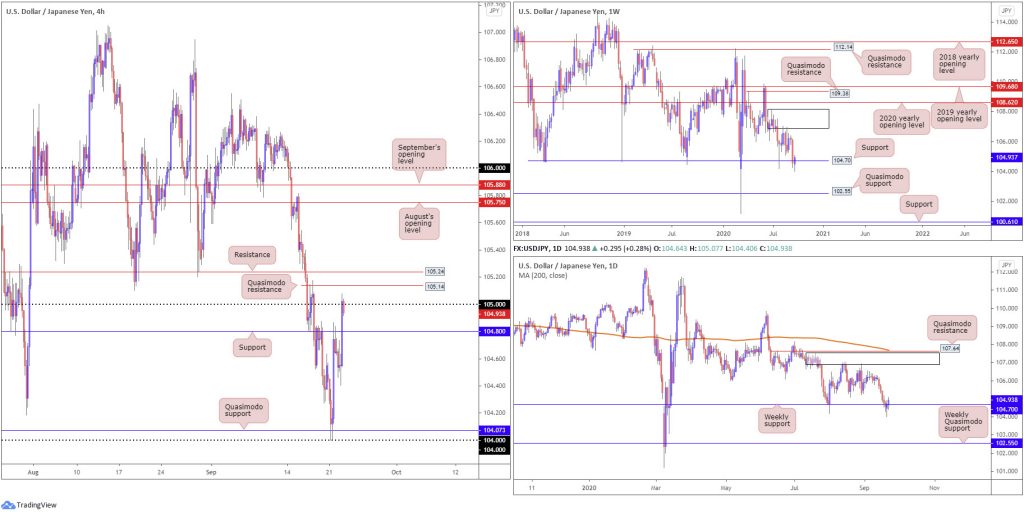Click 'Quasimodo resistance' callout on daily chart
1024x512 pixels.
point(953,328)
